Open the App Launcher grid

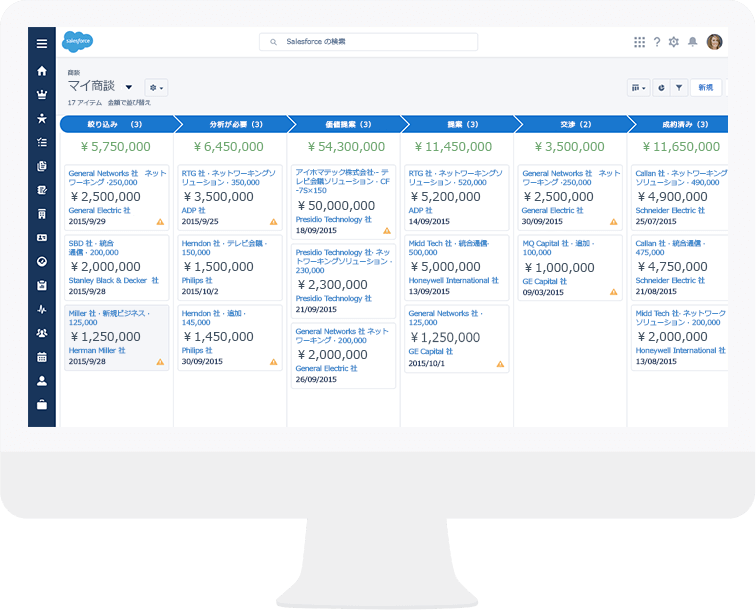click(639, 42)
